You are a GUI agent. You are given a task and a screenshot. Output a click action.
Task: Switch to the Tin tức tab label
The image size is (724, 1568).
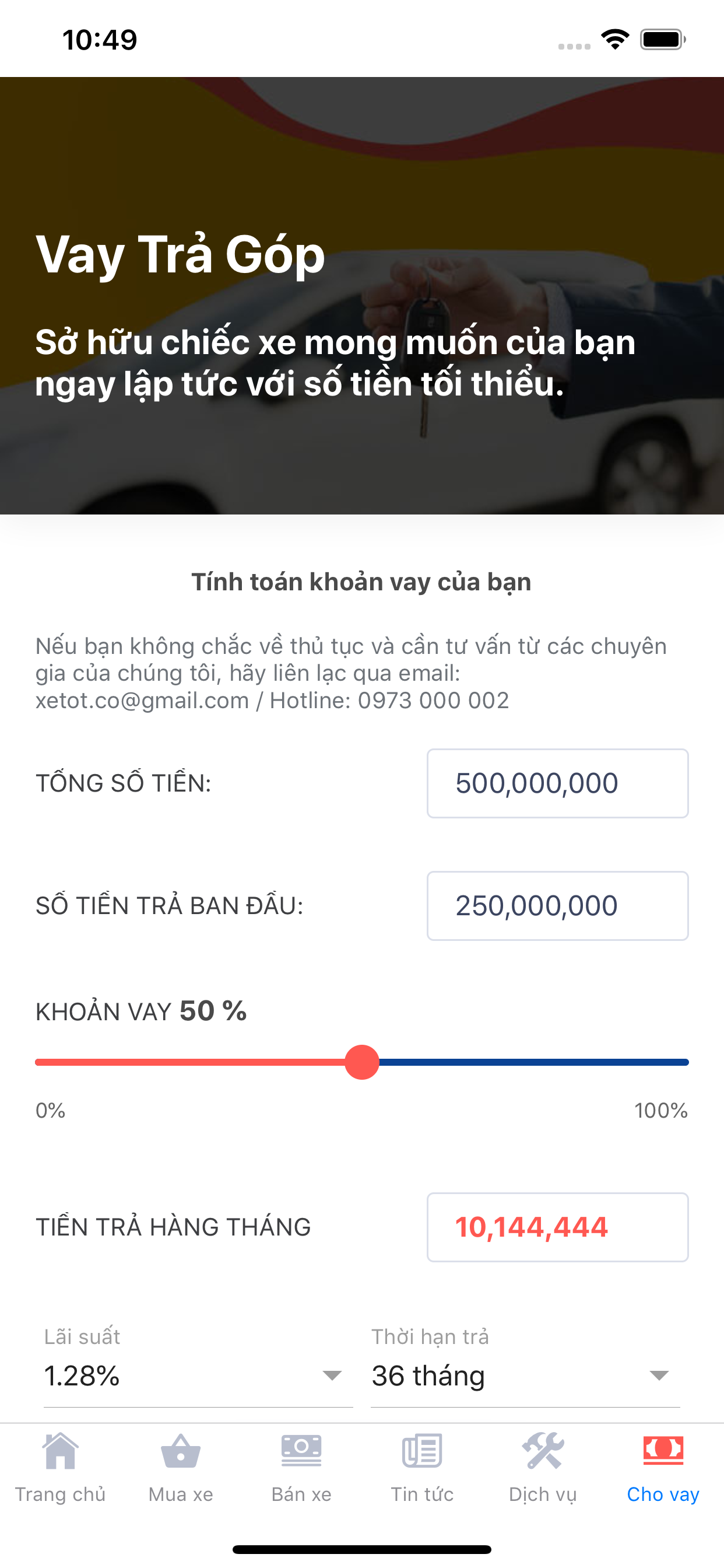tap(421, 1494)
